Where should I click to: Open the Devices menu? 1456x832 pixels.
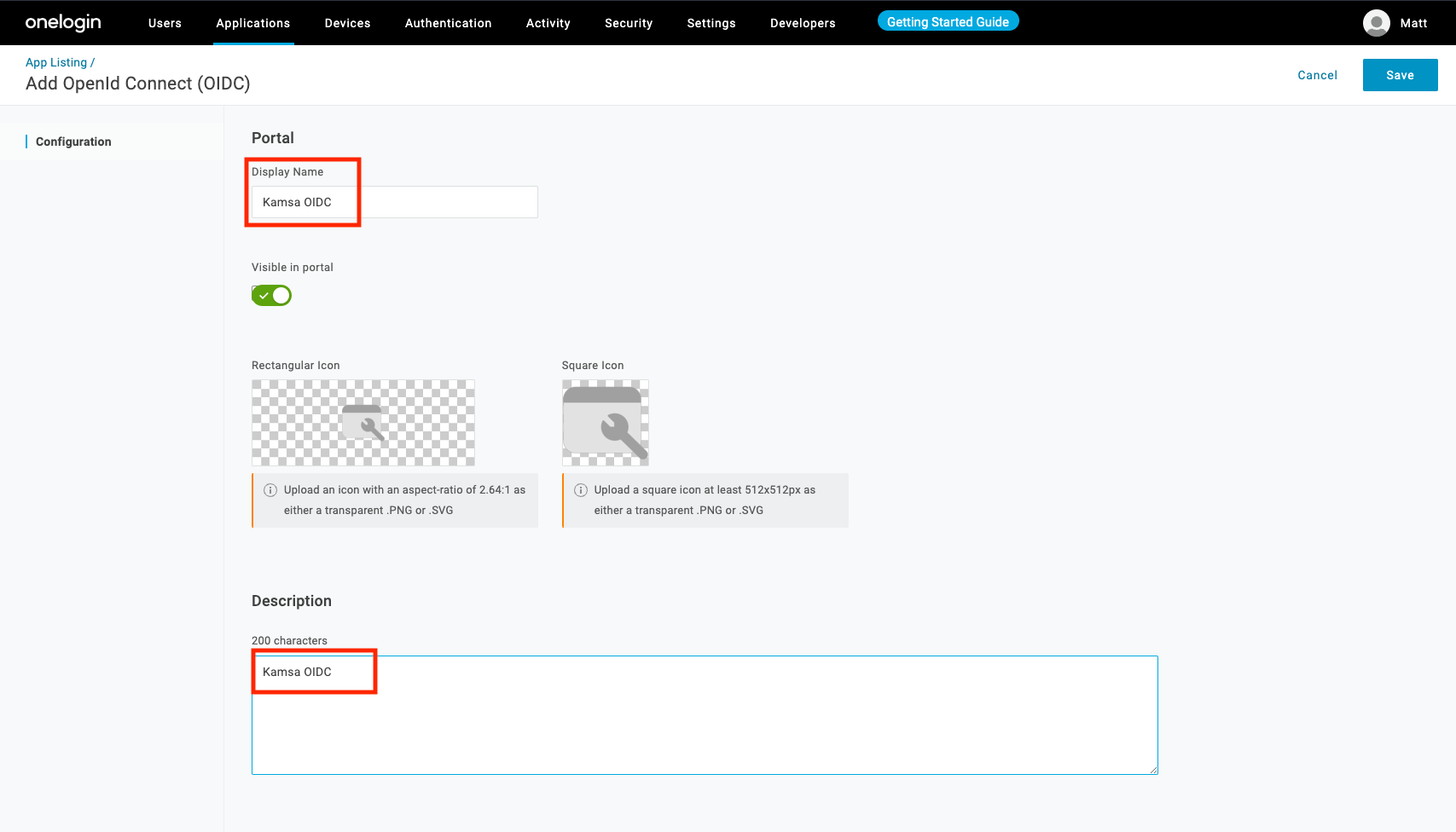[x=348, y=23]
